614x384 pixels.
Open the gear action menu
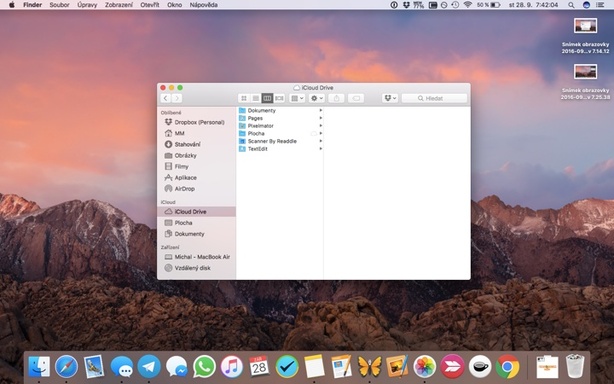(316, 98)
